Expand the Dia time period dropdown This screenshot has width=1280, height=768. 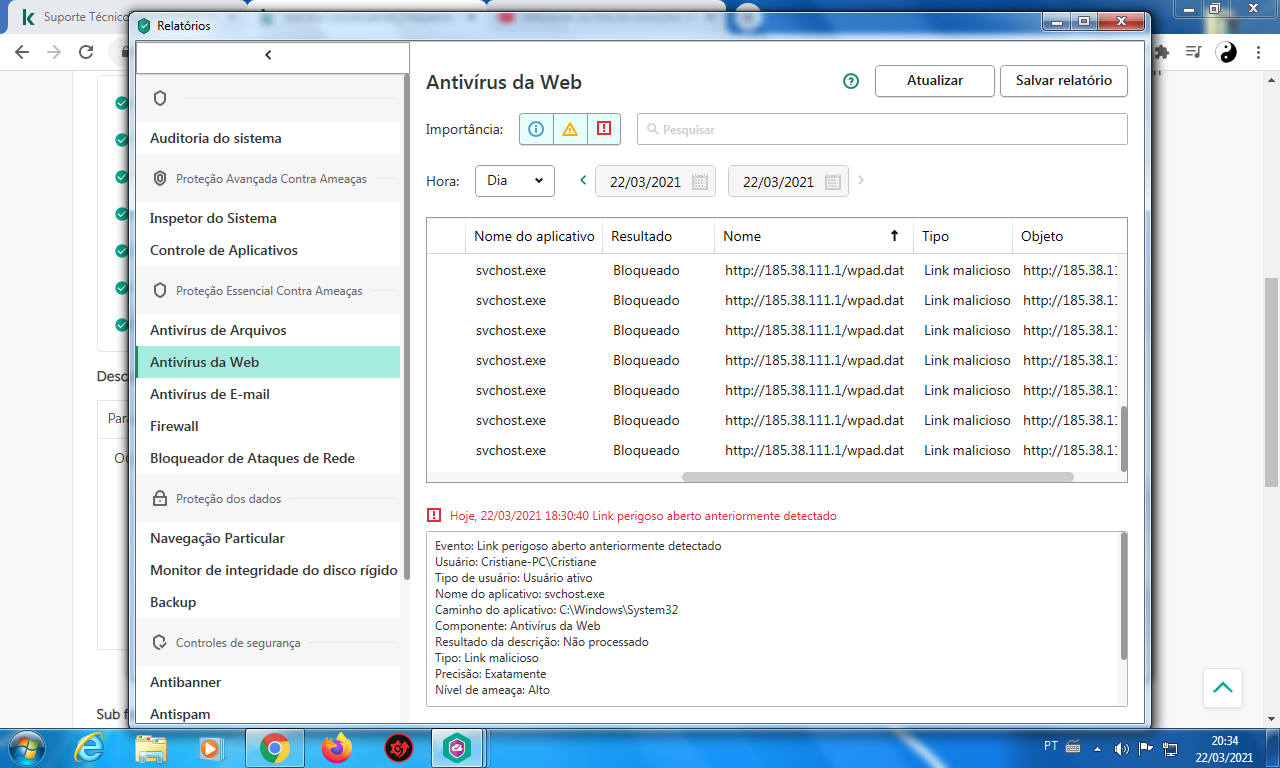pos(514,181)
